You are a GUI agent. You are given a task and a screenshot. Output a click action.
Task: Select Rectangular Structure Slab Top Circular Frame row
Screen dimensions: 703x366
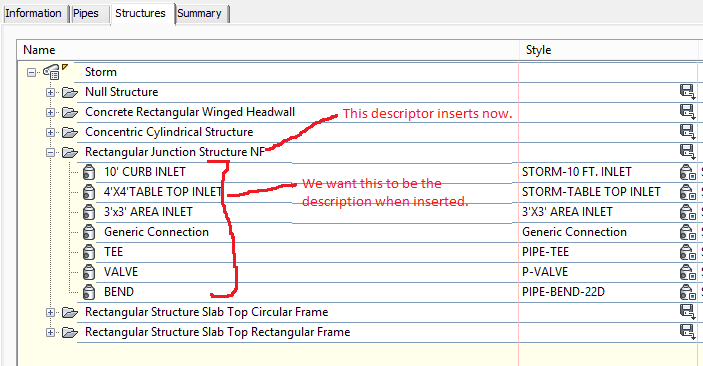tap(207, 312)
